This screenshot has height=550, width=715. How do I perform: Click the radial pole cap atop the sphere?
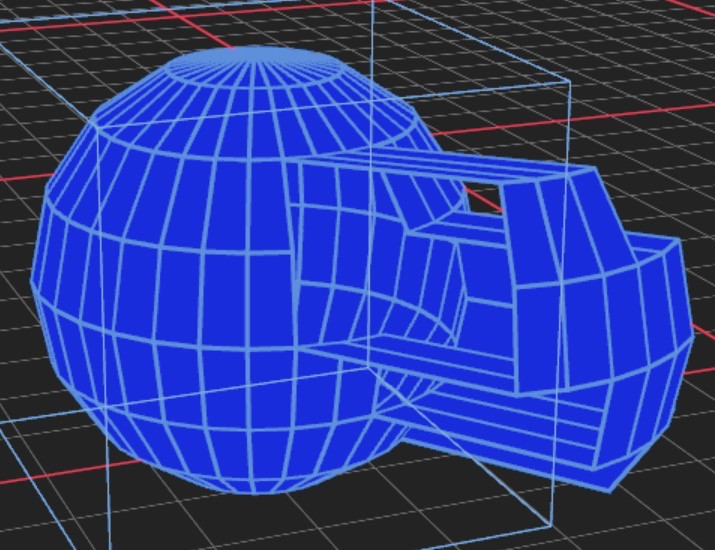point(255,68)
